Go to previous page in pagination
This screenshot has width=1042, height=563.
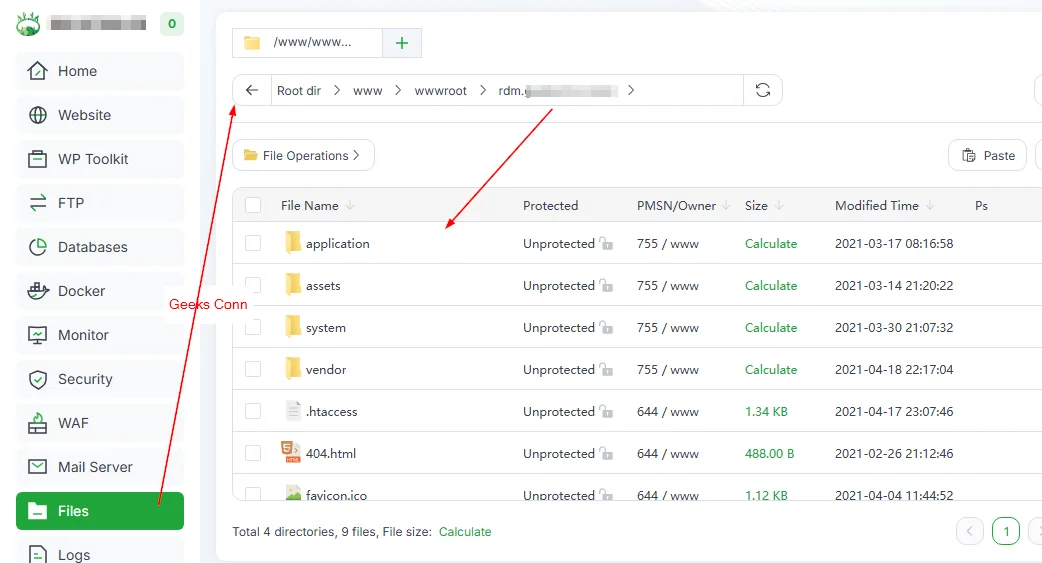point(970,531)
